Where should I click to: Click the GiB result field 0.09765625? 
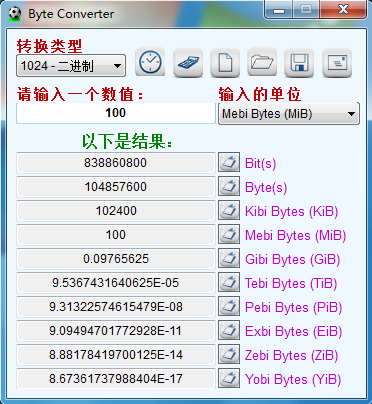[116, 259]
